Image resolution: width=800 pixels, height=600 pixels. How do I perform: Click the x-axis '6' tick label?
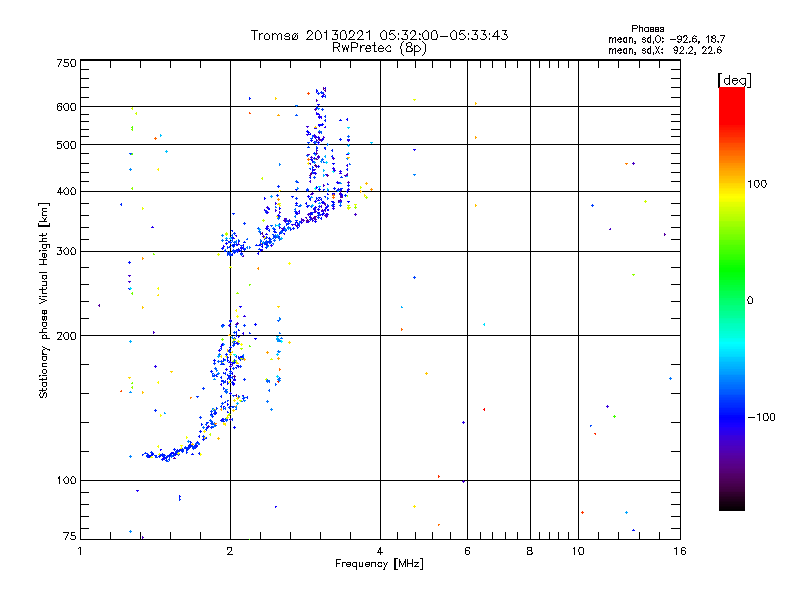click(x=467, y=552)
